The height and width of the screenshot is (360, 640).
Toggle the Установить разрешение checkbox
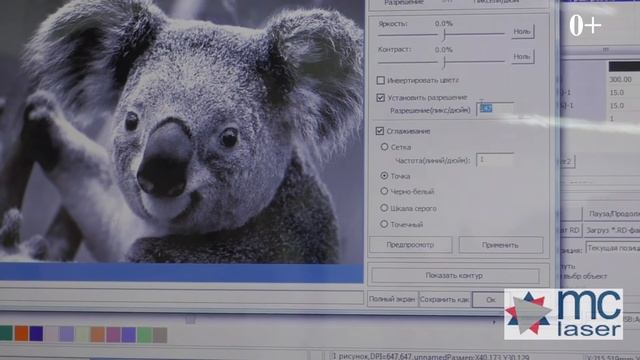(380, 98)
